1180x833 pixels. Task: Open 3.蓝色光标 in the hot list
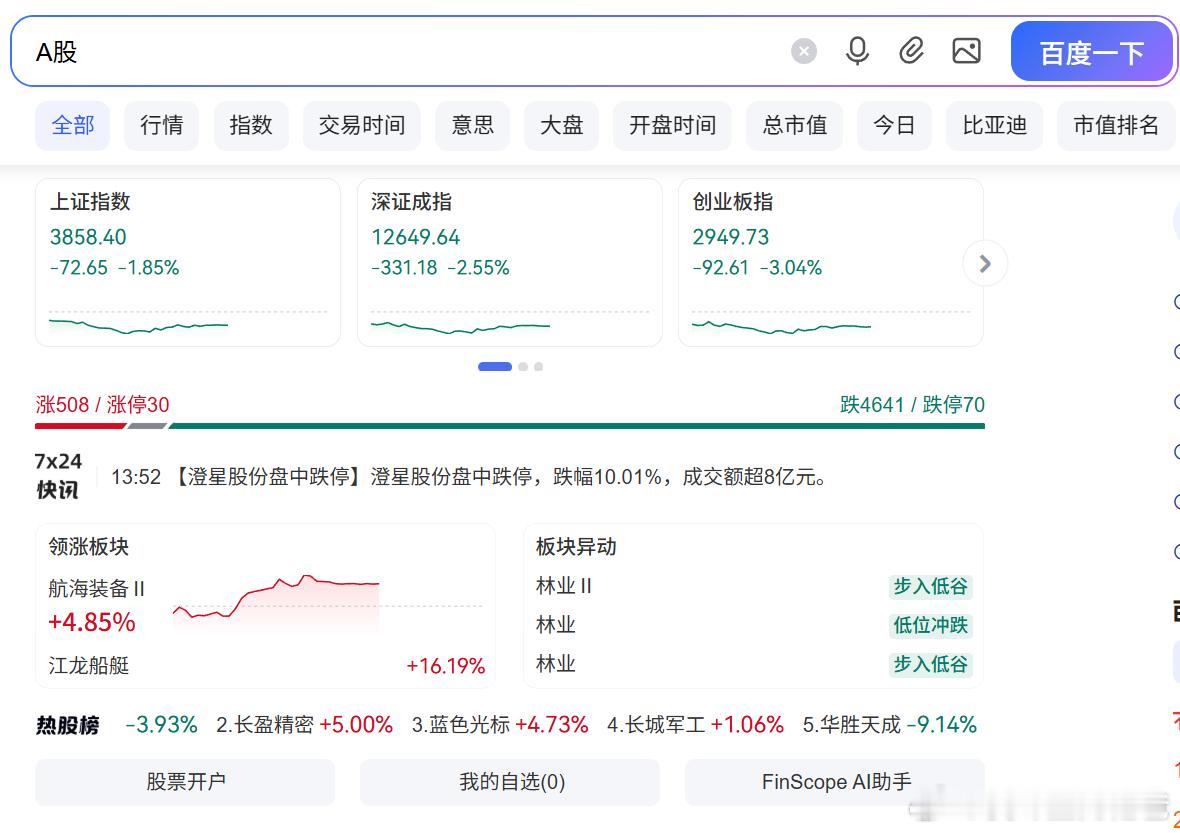click(x=500, y=725)
